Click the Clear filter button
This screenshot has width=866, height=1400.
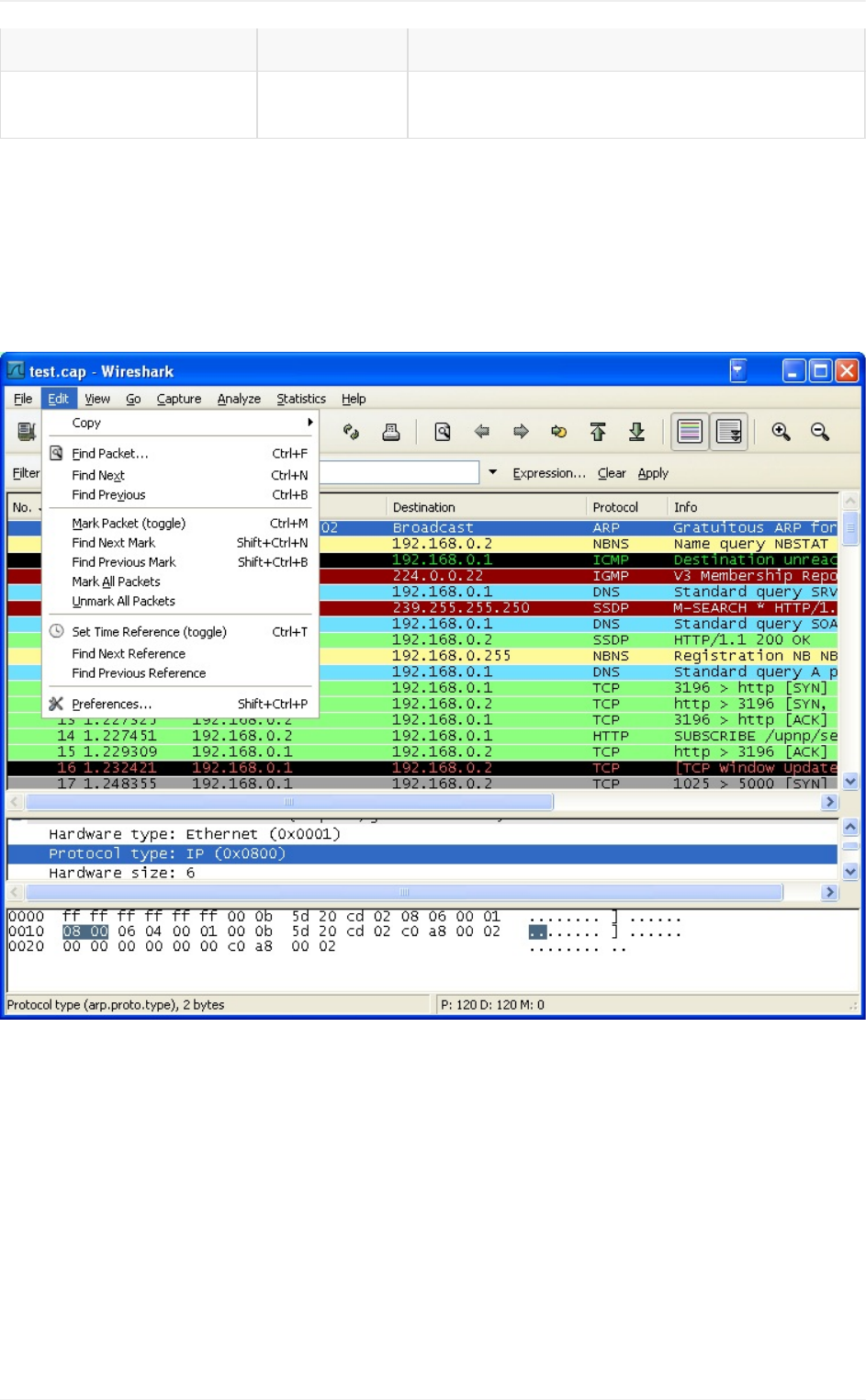pyautogui.click(x=612, y=473)
